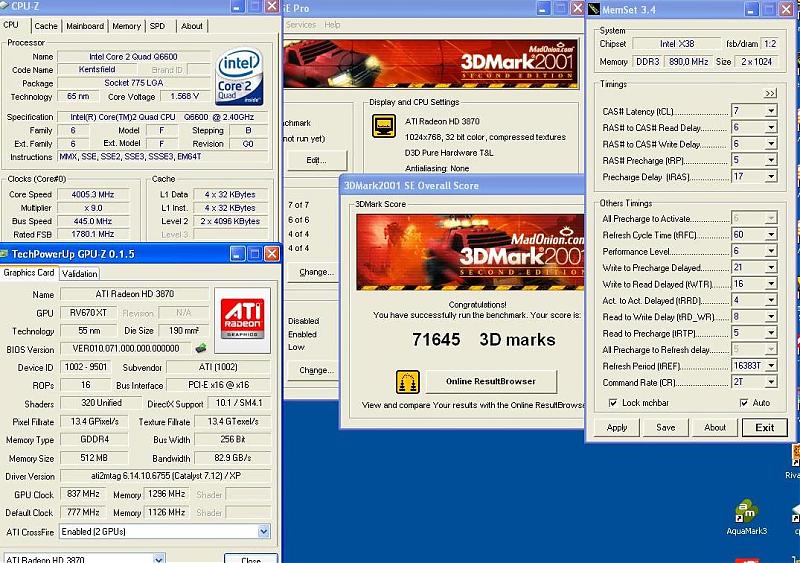Click the Online ResultBrowser yellow icon

coord(408,382)
